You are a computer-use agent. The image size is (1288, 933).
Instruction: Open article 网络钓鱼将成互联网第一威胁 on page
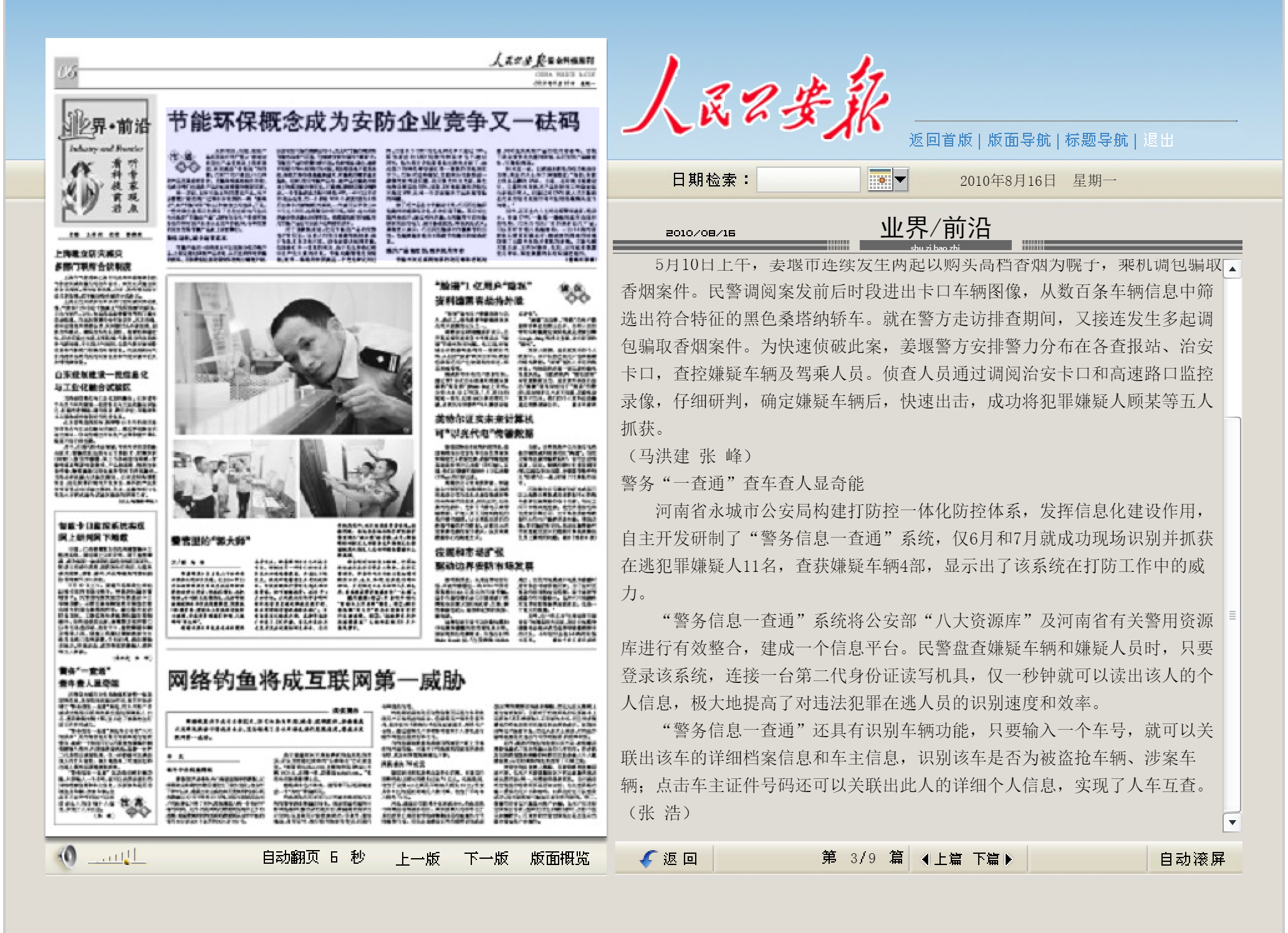pyautogui.click(x=317, y=680)
